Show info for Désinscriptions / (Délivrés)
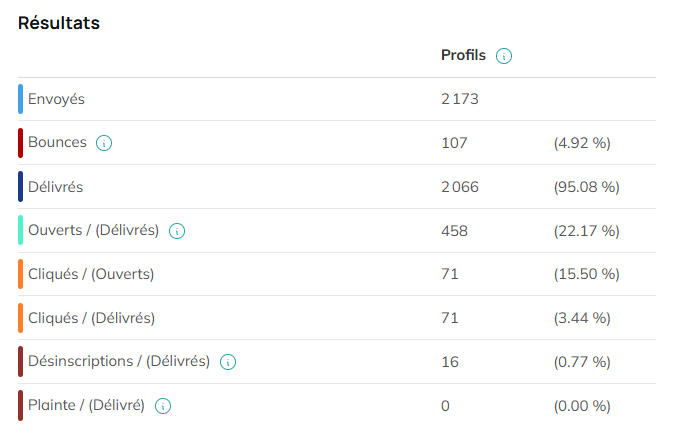679x446 pixels. coord(228,362)
